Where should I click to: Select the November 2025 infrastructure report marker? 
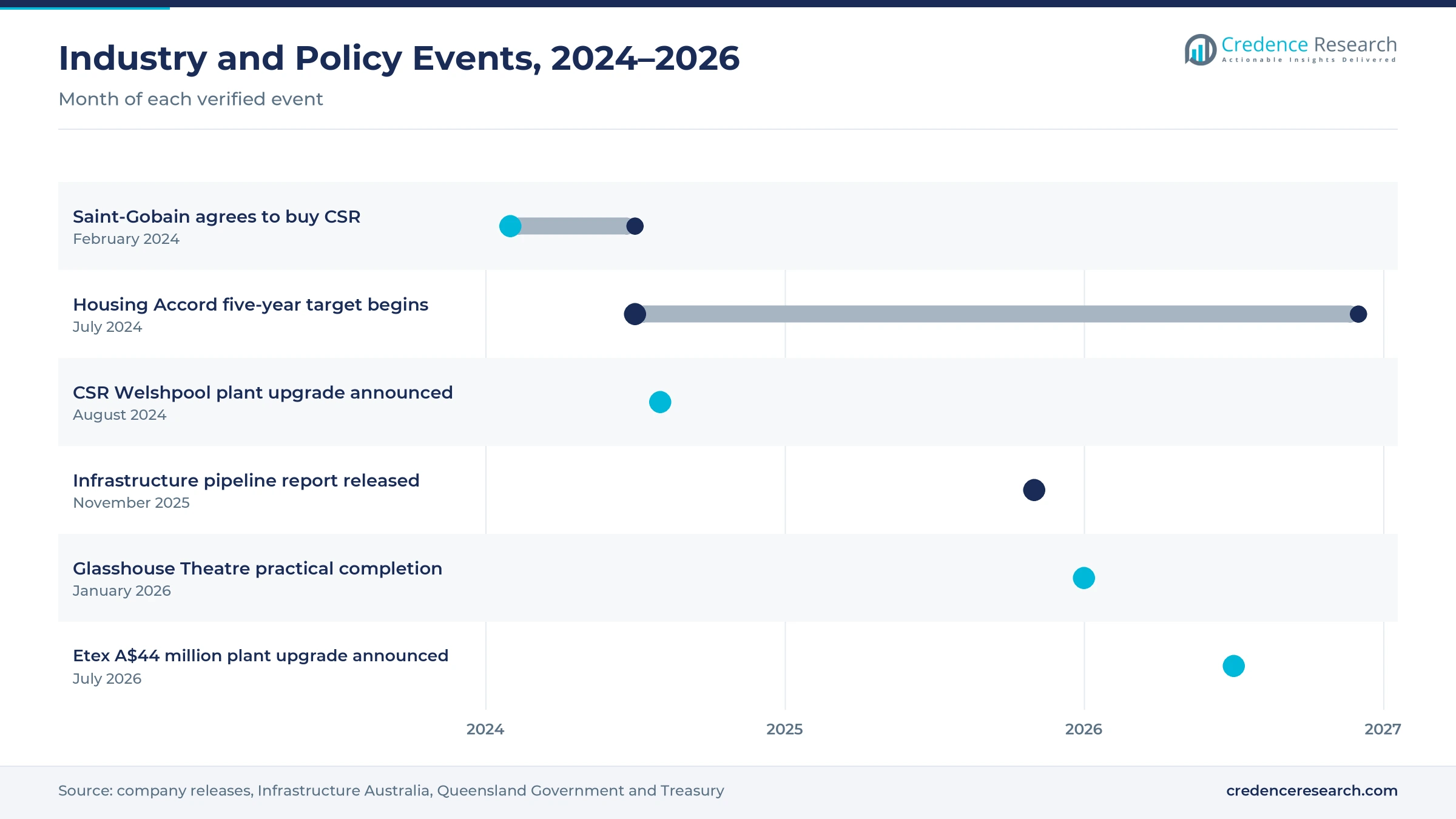[1034, 490]
